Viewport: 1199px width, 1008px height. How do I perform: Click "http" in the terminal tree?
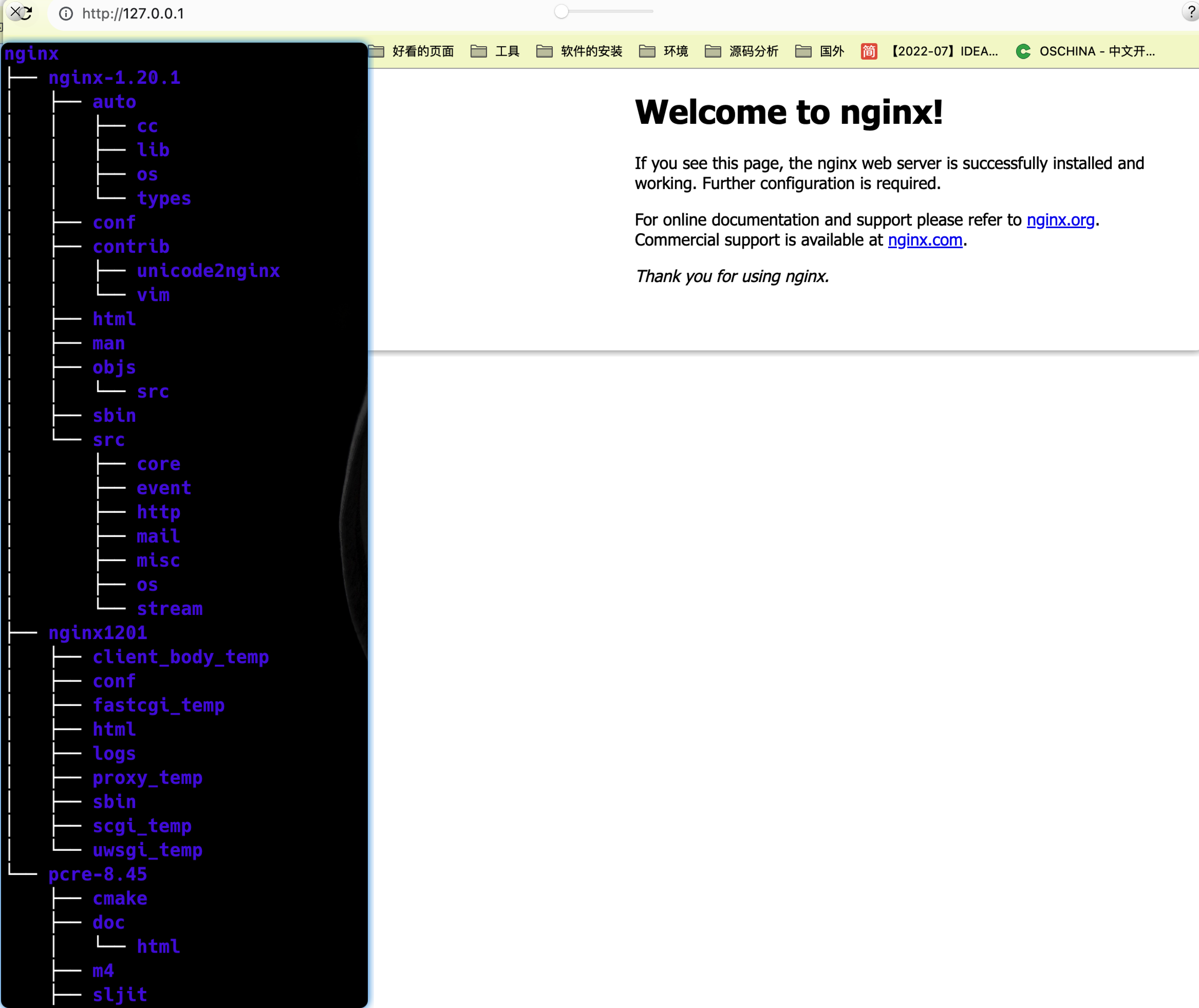click(159, 512)
